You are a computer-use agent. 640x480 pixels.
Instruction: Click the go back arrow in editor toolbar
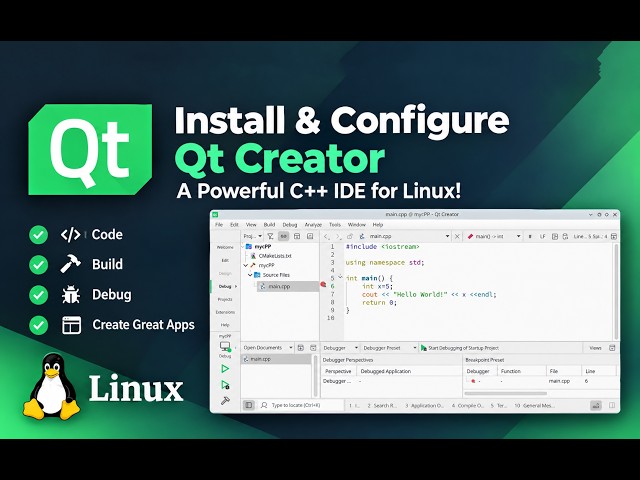tap(326, 236)
